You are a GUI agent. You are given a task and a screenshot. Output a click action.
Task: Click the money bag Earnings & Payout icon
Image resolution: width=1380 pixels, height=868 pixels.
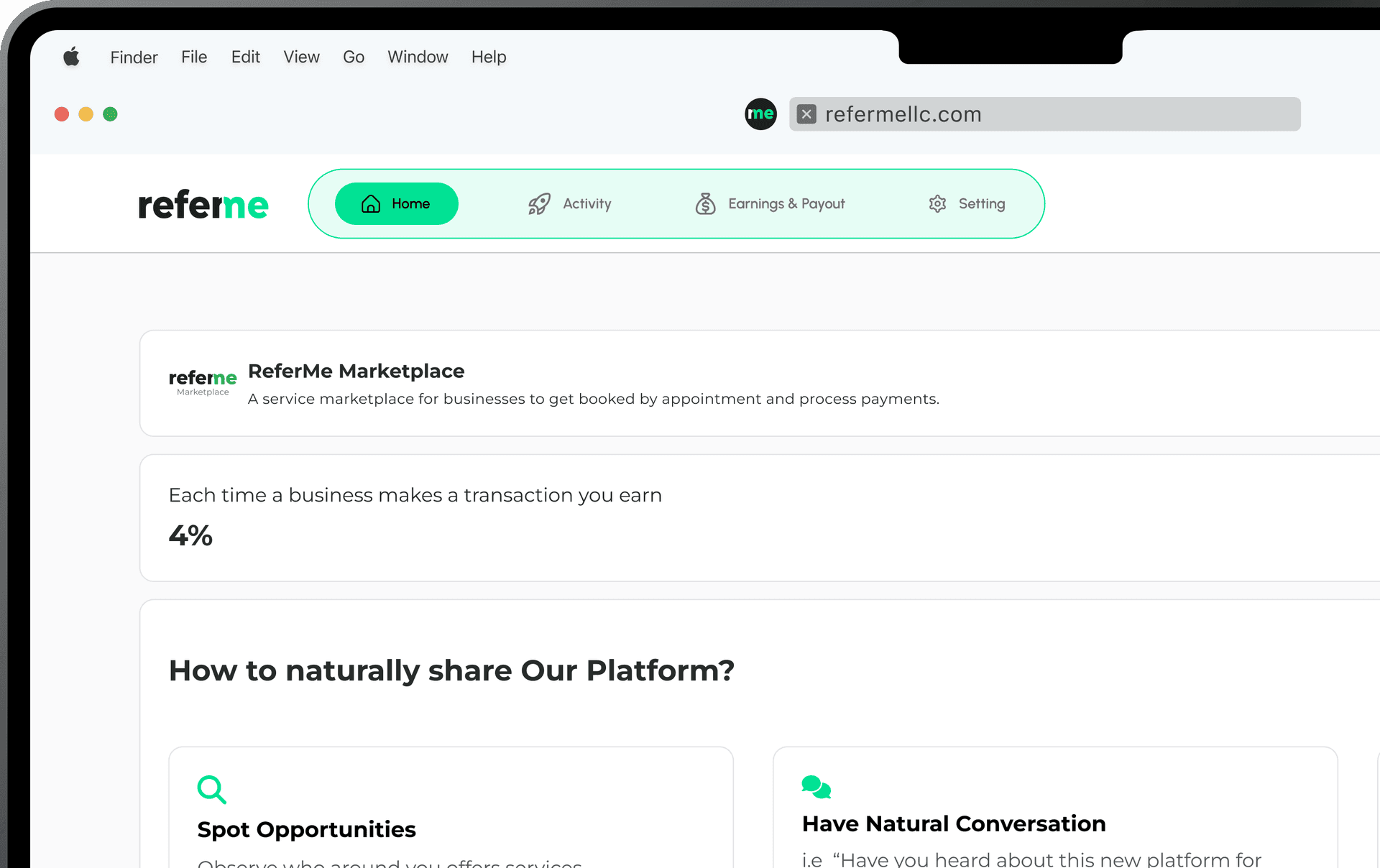tap(705, 203)
